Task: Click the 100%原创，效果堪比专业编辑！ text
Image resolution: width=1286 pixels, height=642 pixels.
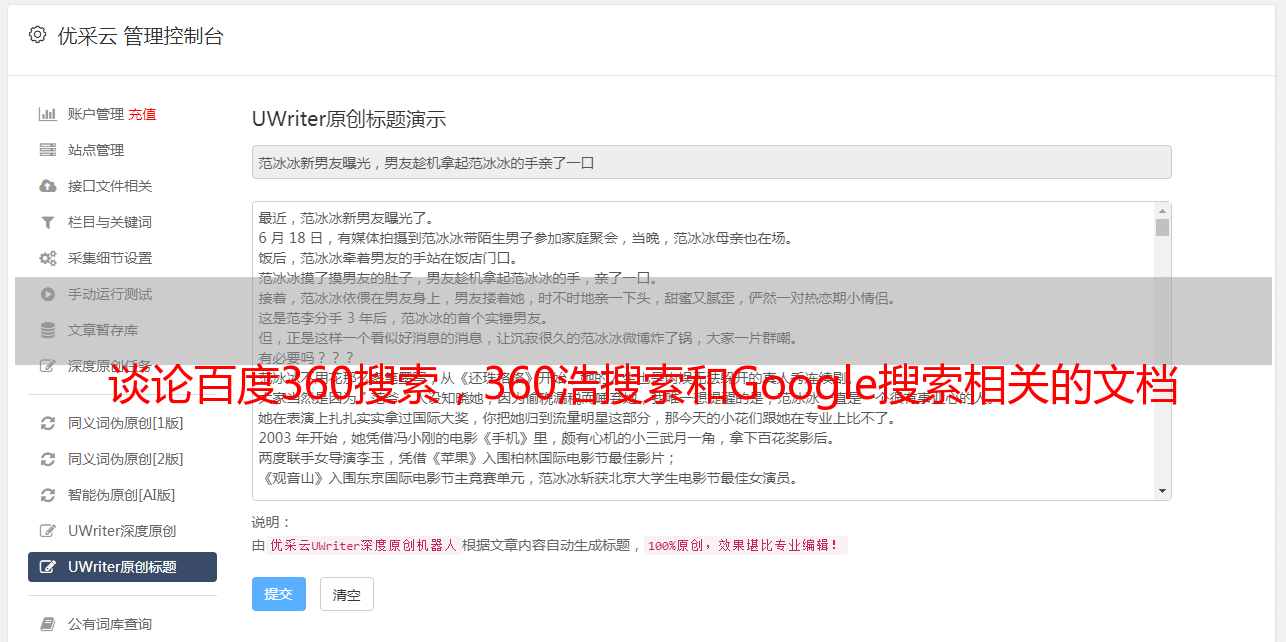Action: (745, 546)
